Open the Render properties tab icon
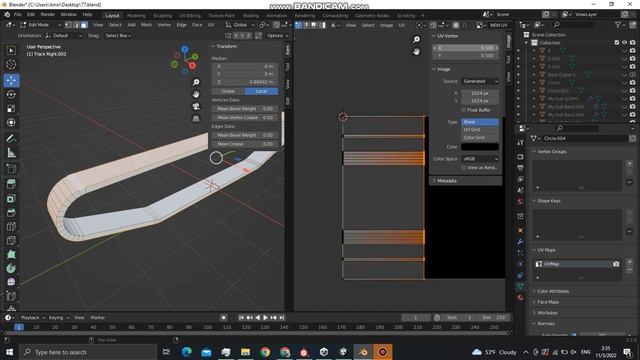 520,157
